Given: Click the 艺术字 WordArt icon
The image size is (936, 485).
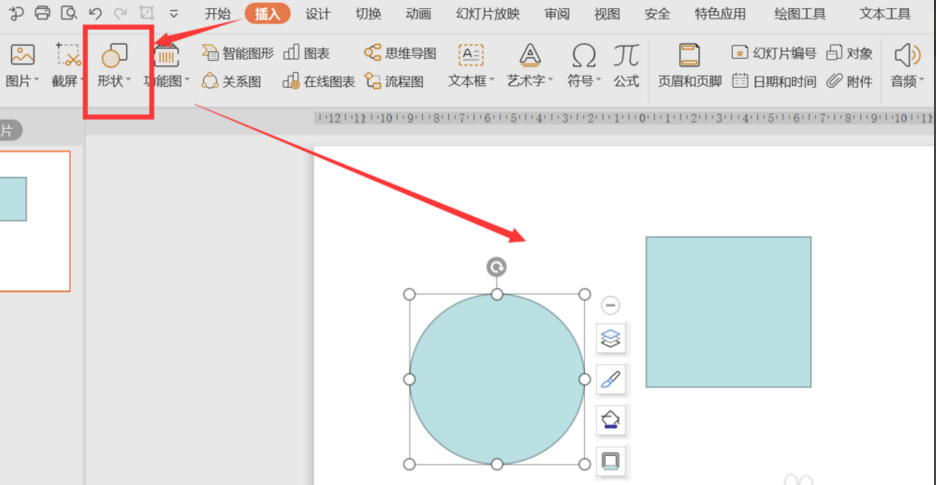Looking at the screenshot, I should 530,55.
